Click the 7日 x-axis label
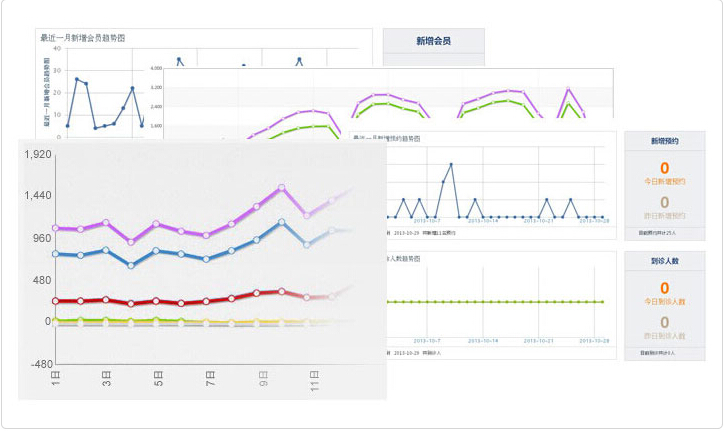This screenshot has width=727, height=432. (x=210, y=378)
